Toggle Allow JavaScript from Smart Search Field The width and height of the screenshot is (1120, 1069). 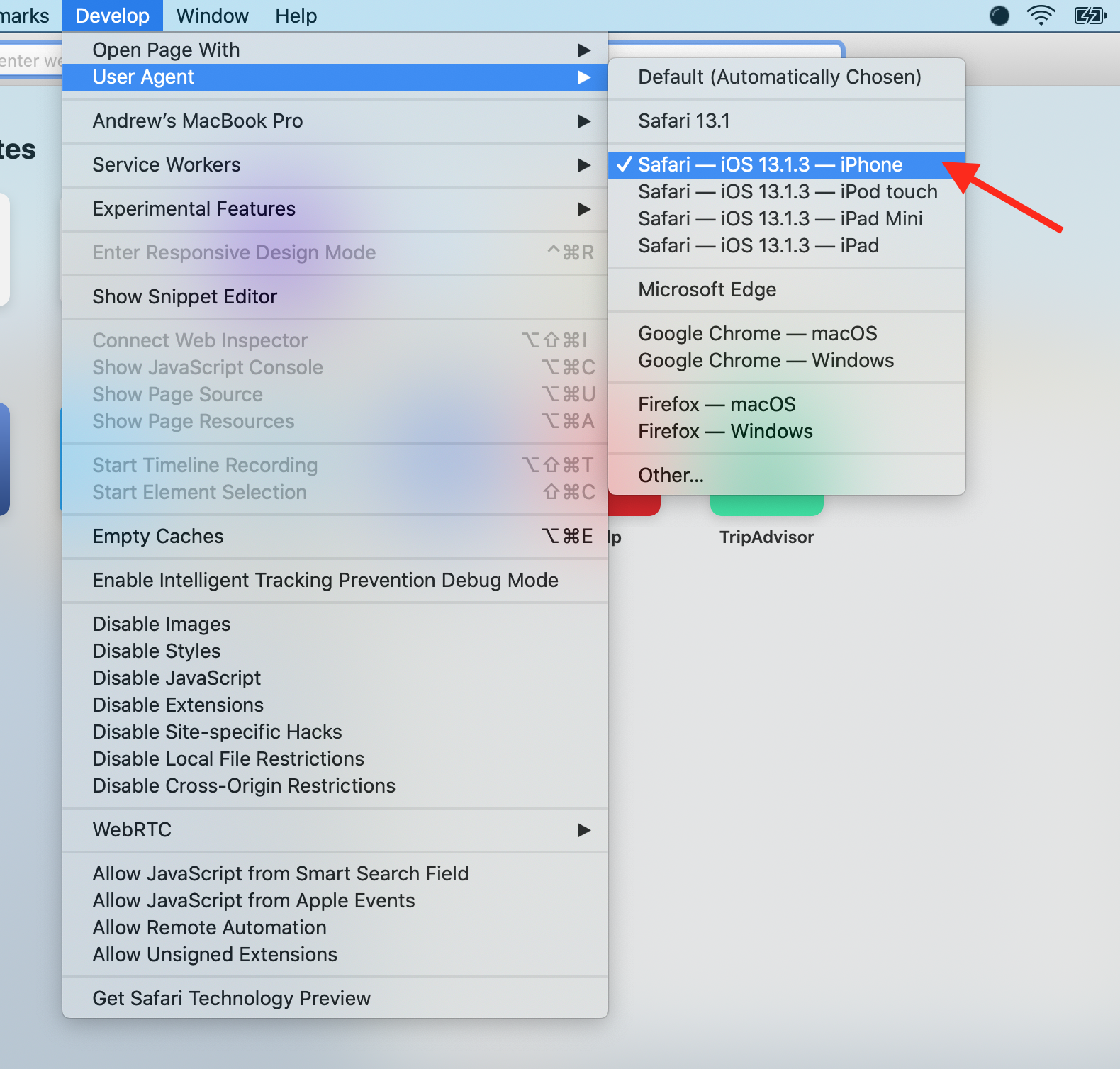[x=335, y=873]
